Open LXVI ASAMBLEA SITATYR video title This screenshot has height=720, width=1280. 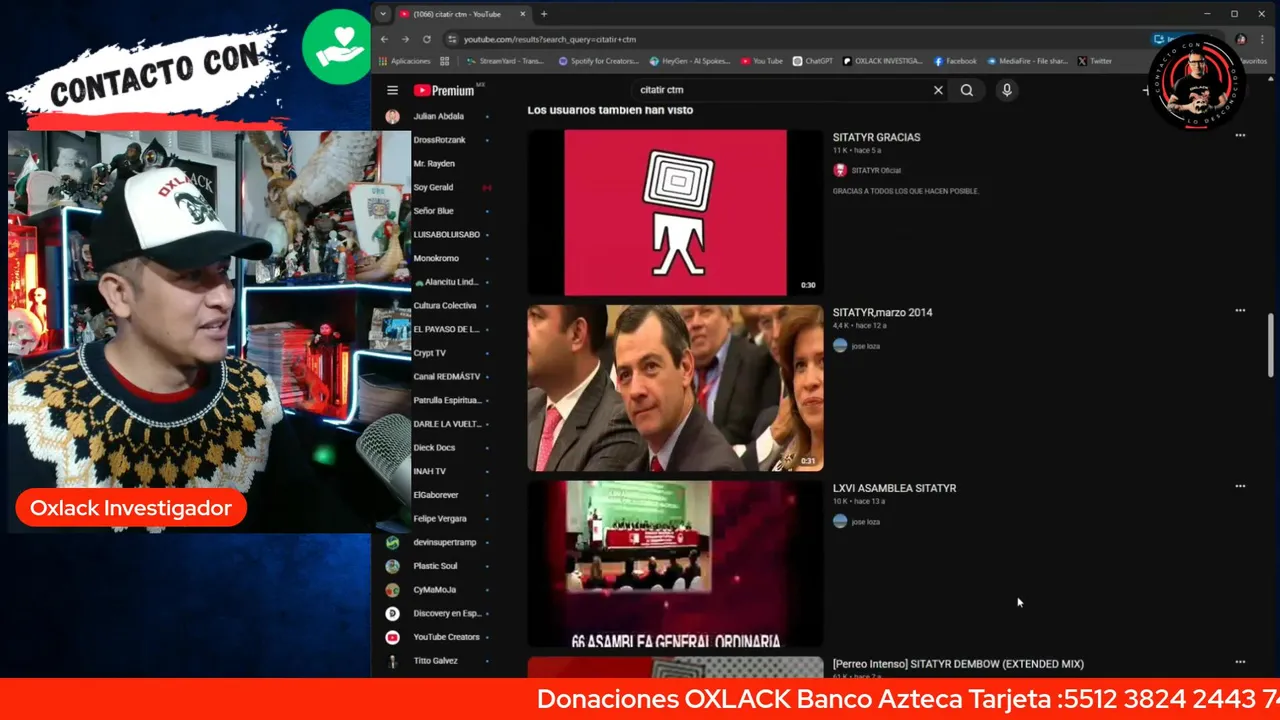pos(894,488)
